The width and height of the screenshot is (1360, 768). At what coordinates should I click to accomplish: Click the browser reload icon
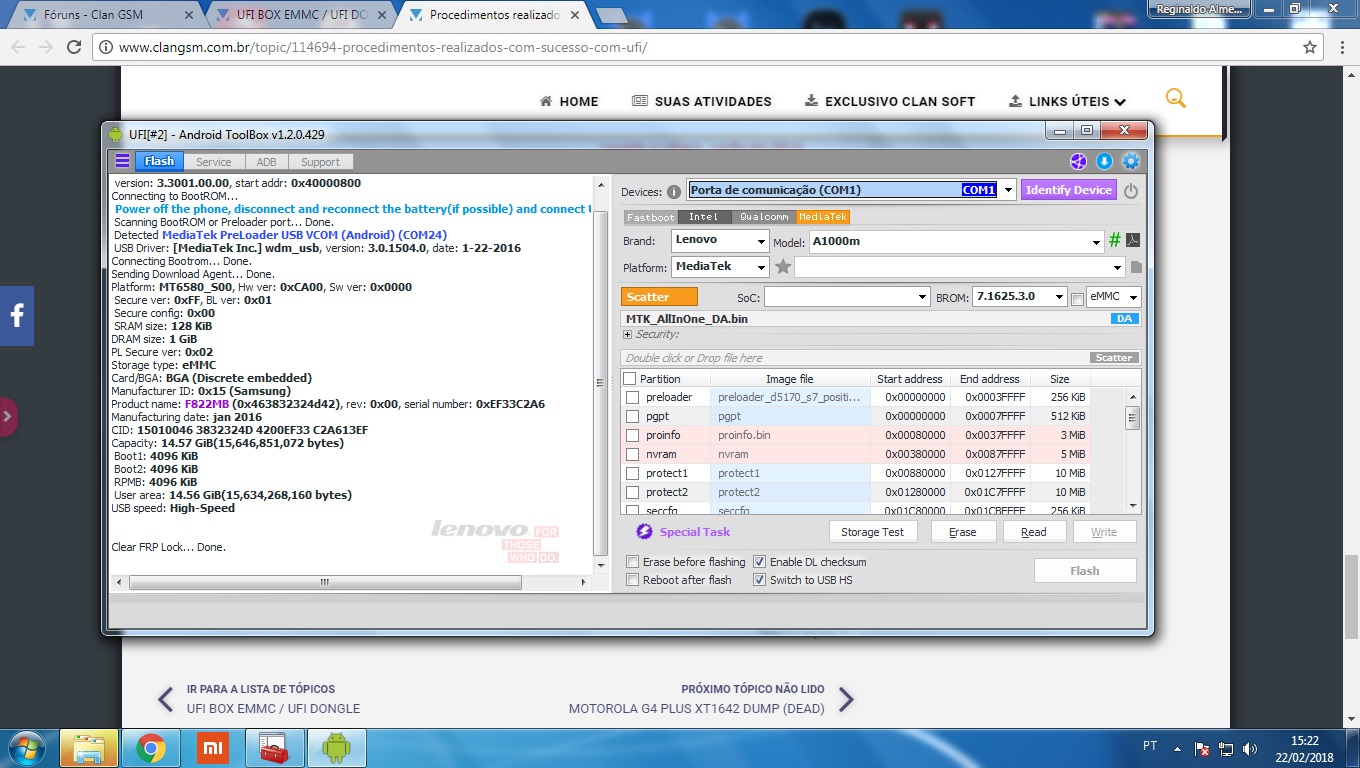click(74, 47)
